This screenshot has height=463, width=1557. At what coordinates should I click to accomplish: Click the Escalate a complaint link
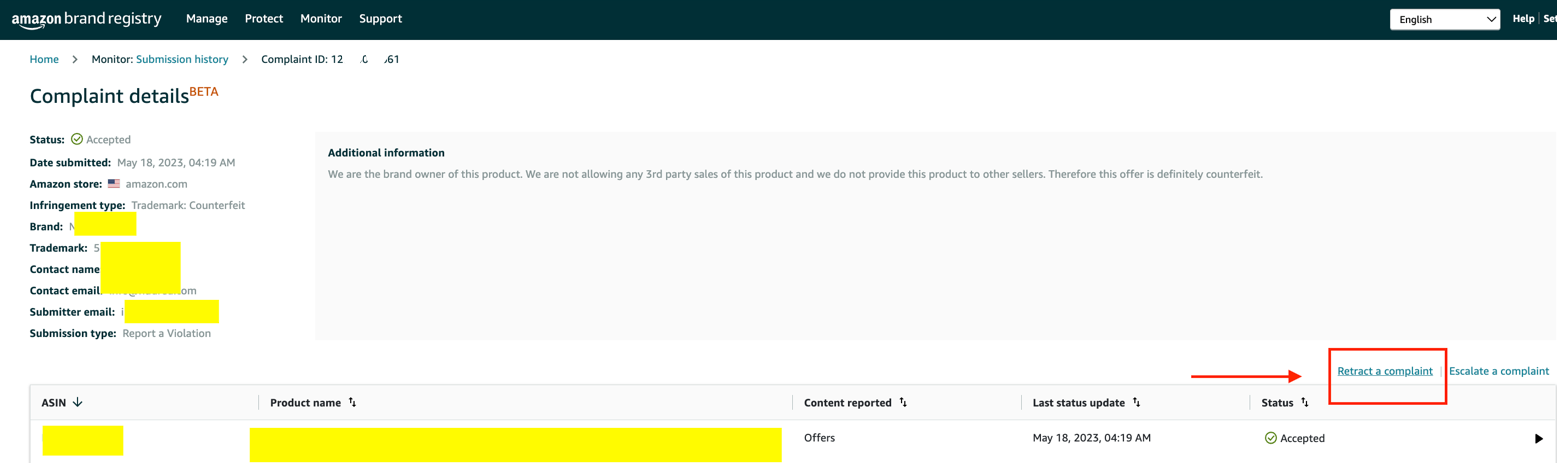point(1498,371)
